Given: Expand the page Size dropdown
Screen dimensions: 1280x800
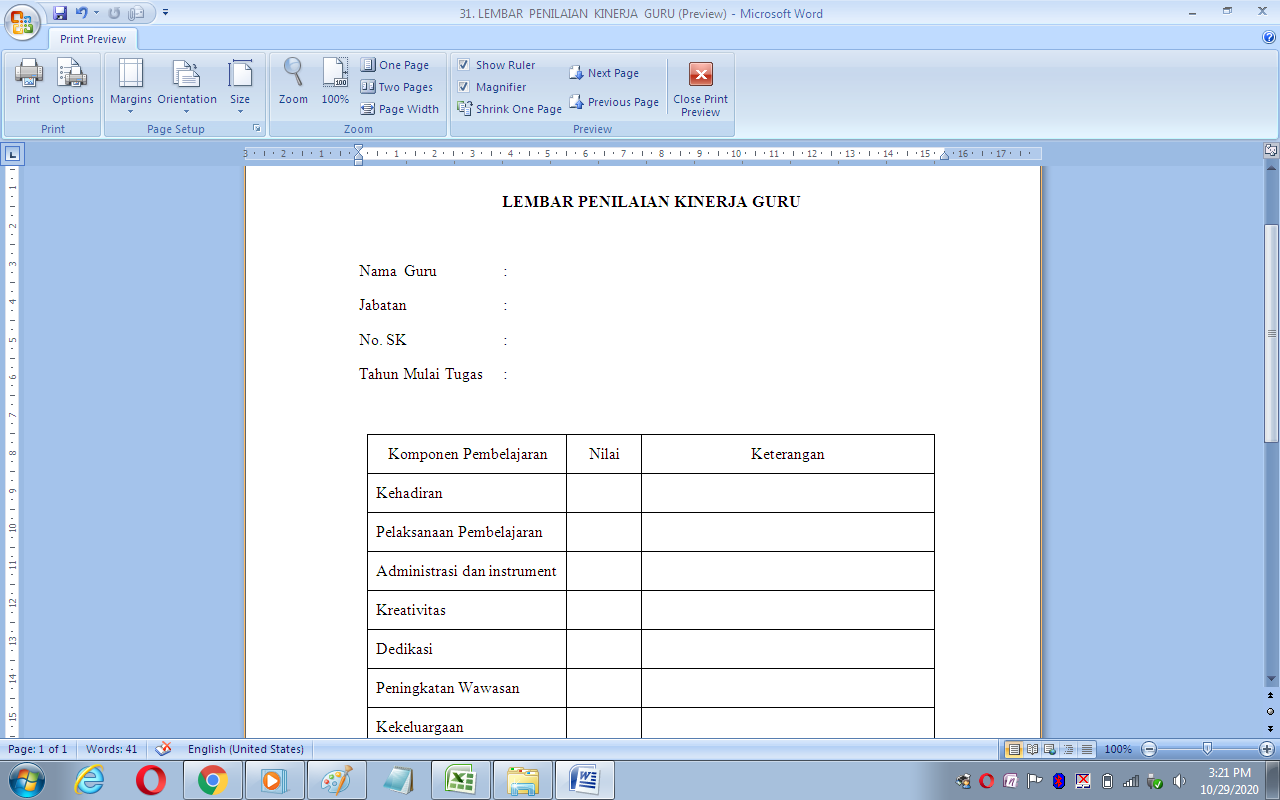Looking at the screenshot, I should coord(240,84).
